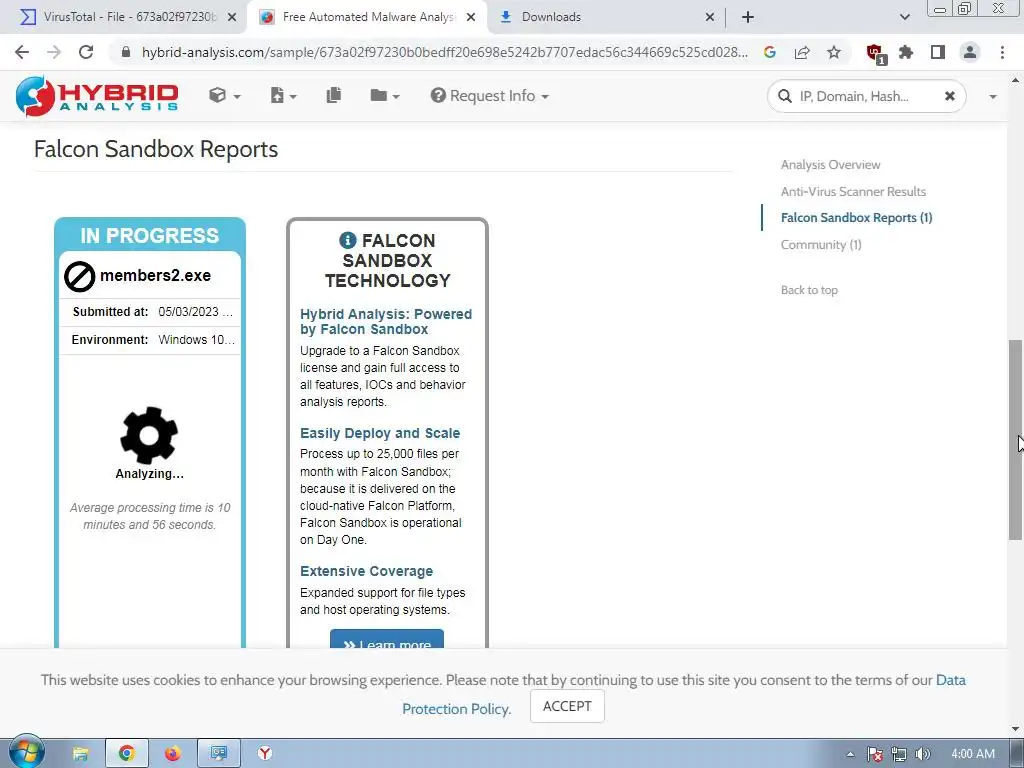Screen dimensions: 1024x768
Task: Click the info icon in Falcon Sandbox card
Action: (347, 240)
